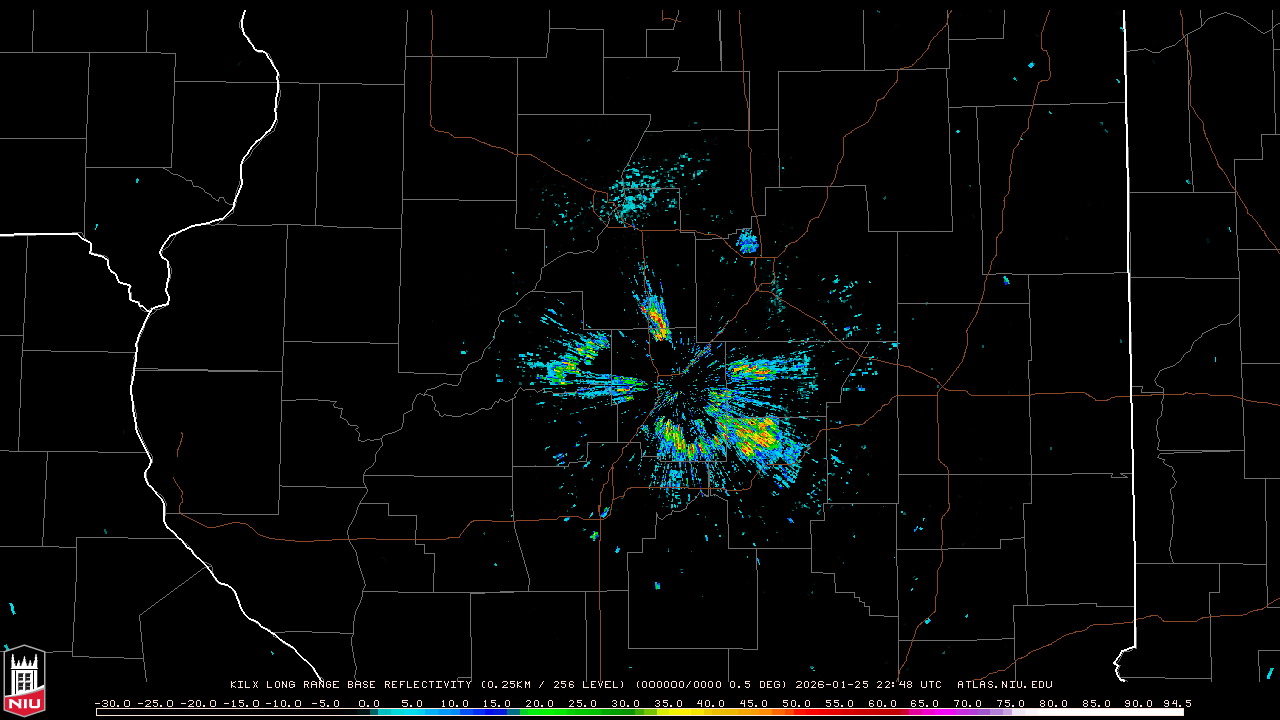This screenshot has height=720, width=1280.
Task: Click the 90.0 scale label
Action: pos(1139,703)
